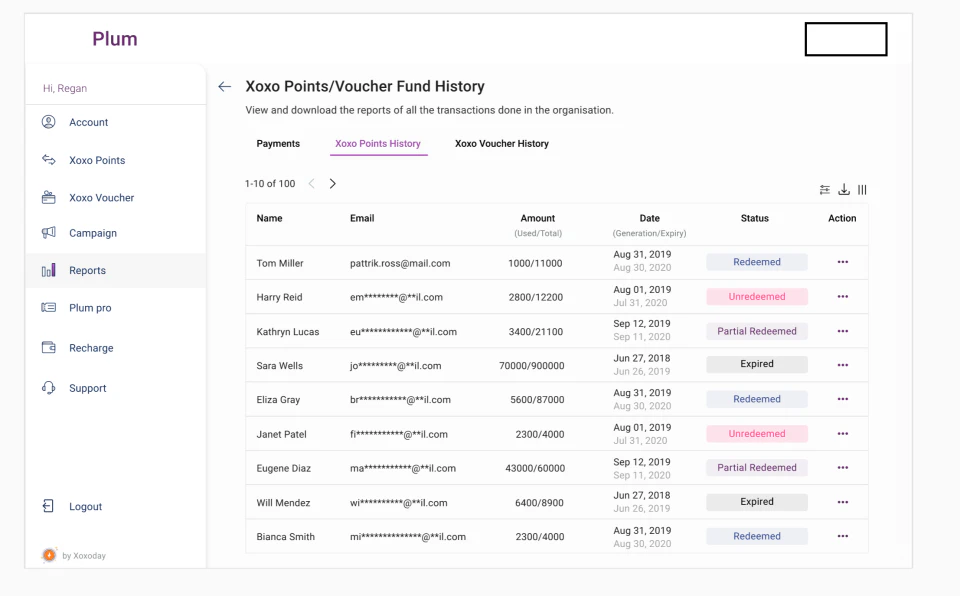
Task: Download the report using download icon
Action: tap(844, 190)
